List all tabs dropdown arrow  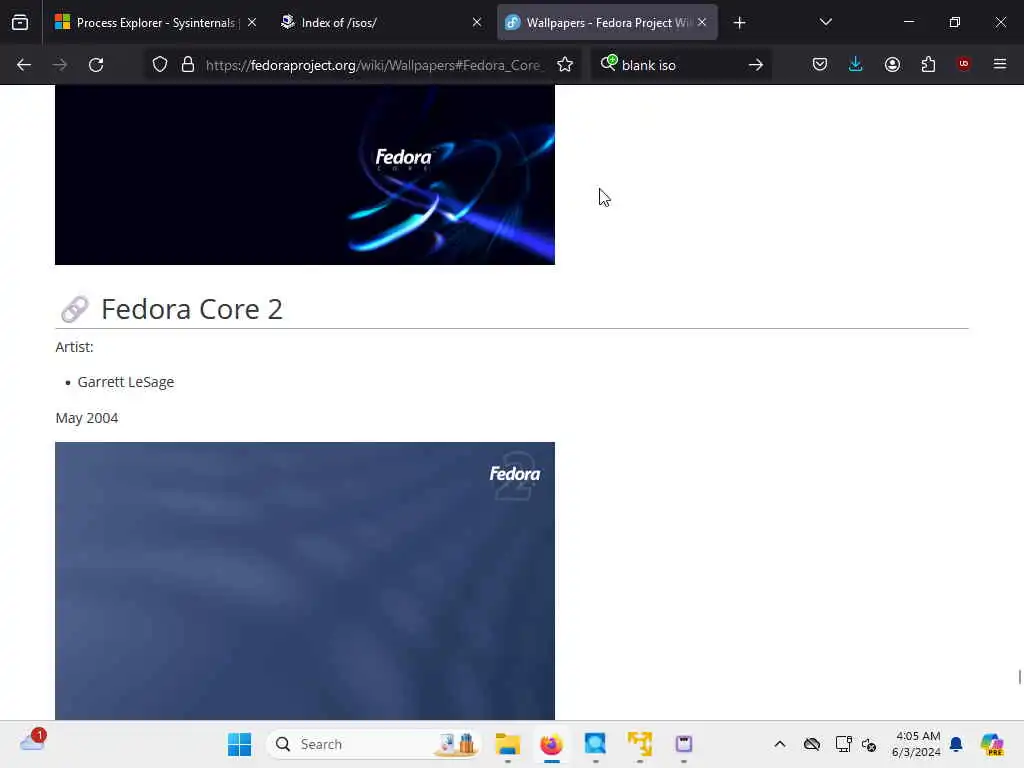tap(825, 23)
